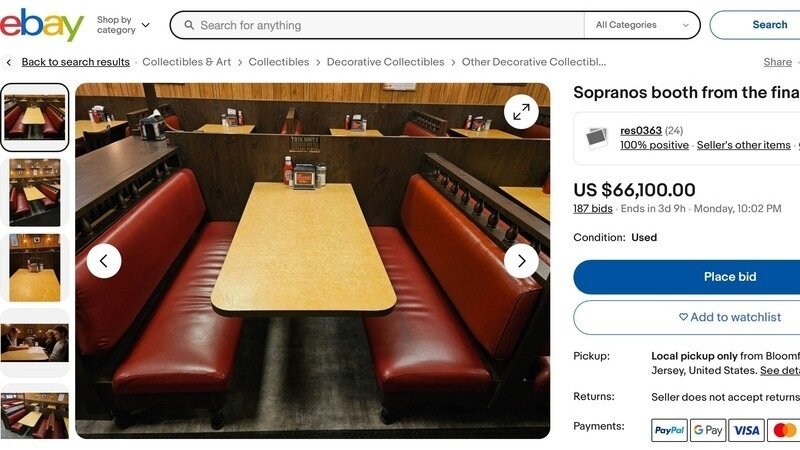
Task: Select the second booth thumbnail
Action: pos(34,192)
